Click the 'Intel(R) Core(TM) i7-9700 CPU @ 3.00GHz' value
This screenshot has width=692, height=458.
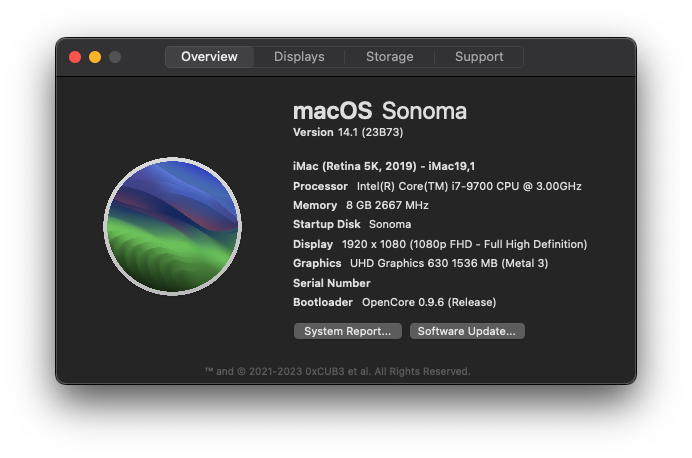point(469,186)
